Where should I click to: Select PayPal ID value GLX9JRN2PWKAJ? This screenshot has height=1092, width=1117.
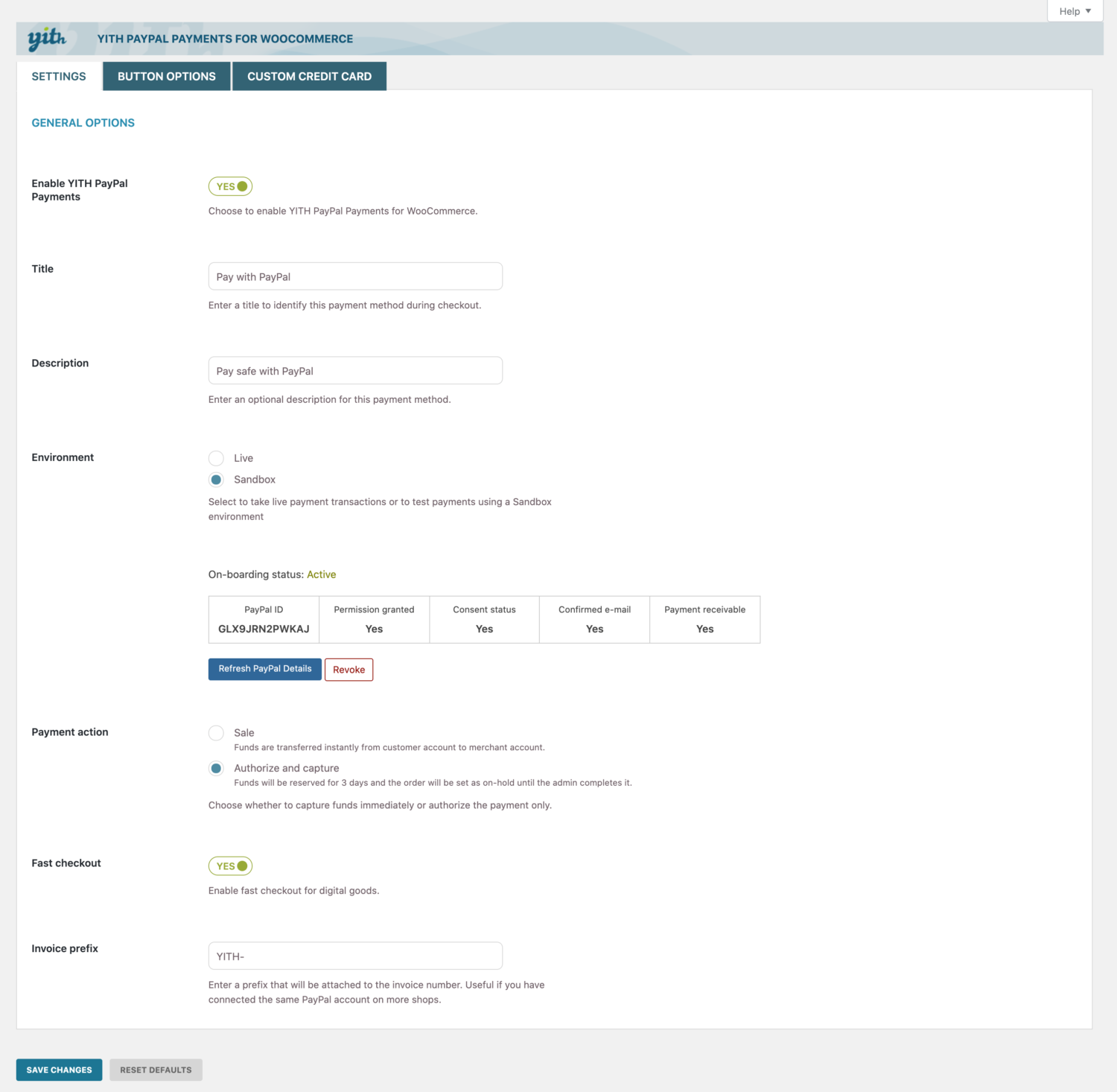click(264, 629)
